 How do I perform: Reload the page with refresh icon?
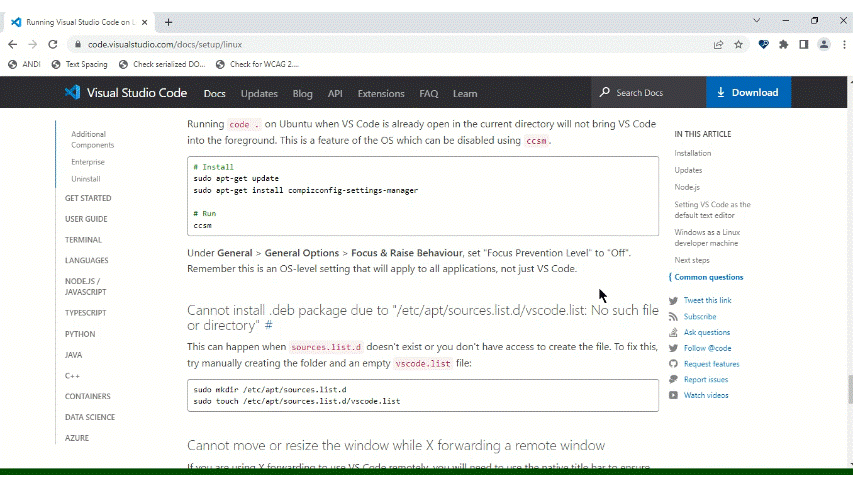tap(53, 45)
